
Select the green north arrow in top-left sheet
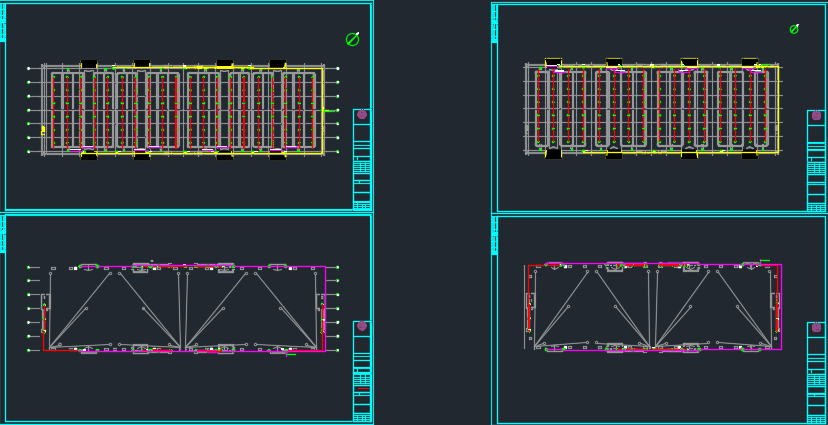coord(353,39)
